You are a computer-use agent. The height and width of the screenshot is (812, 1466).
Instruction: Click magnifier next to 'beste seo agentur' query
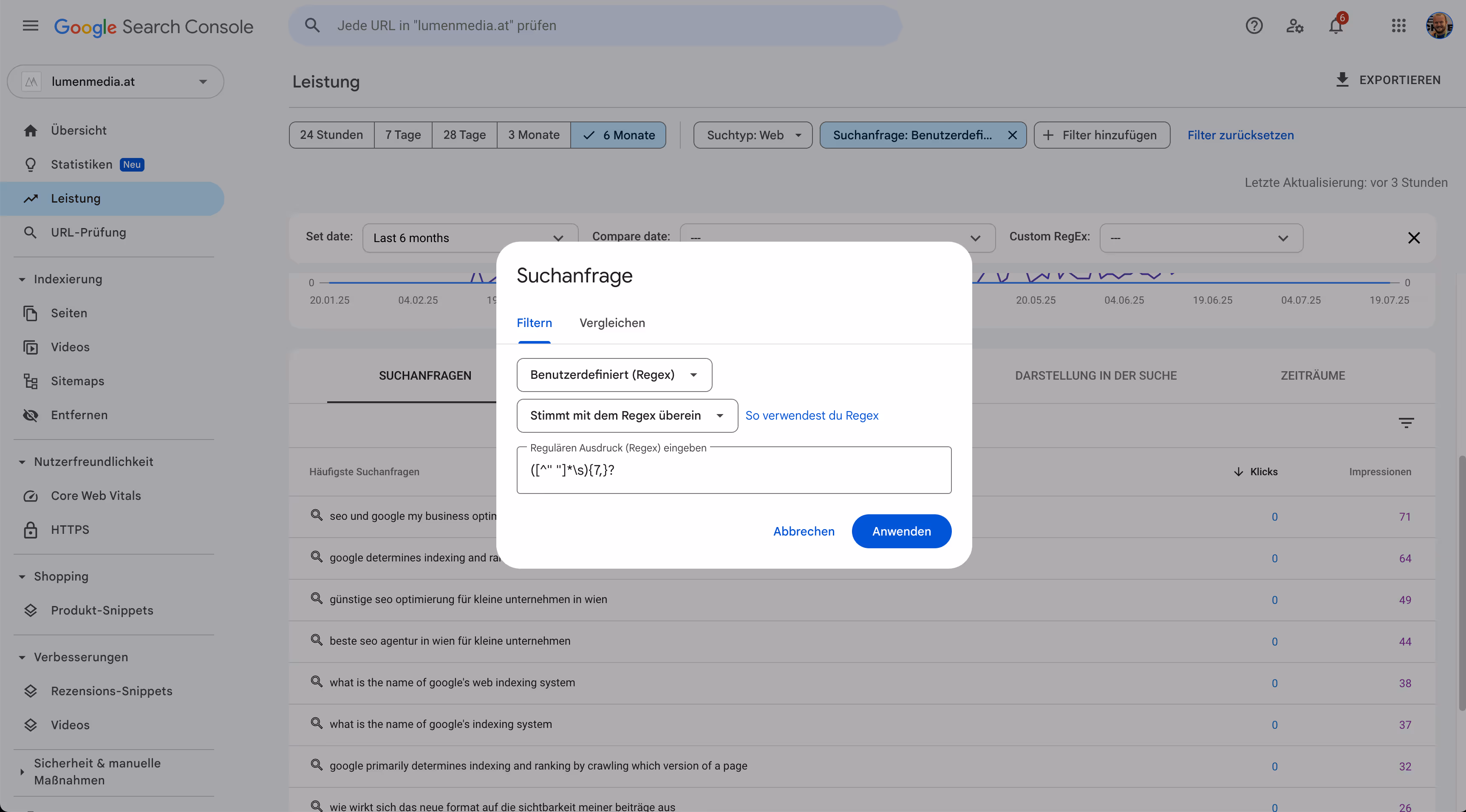click(317, 640)
